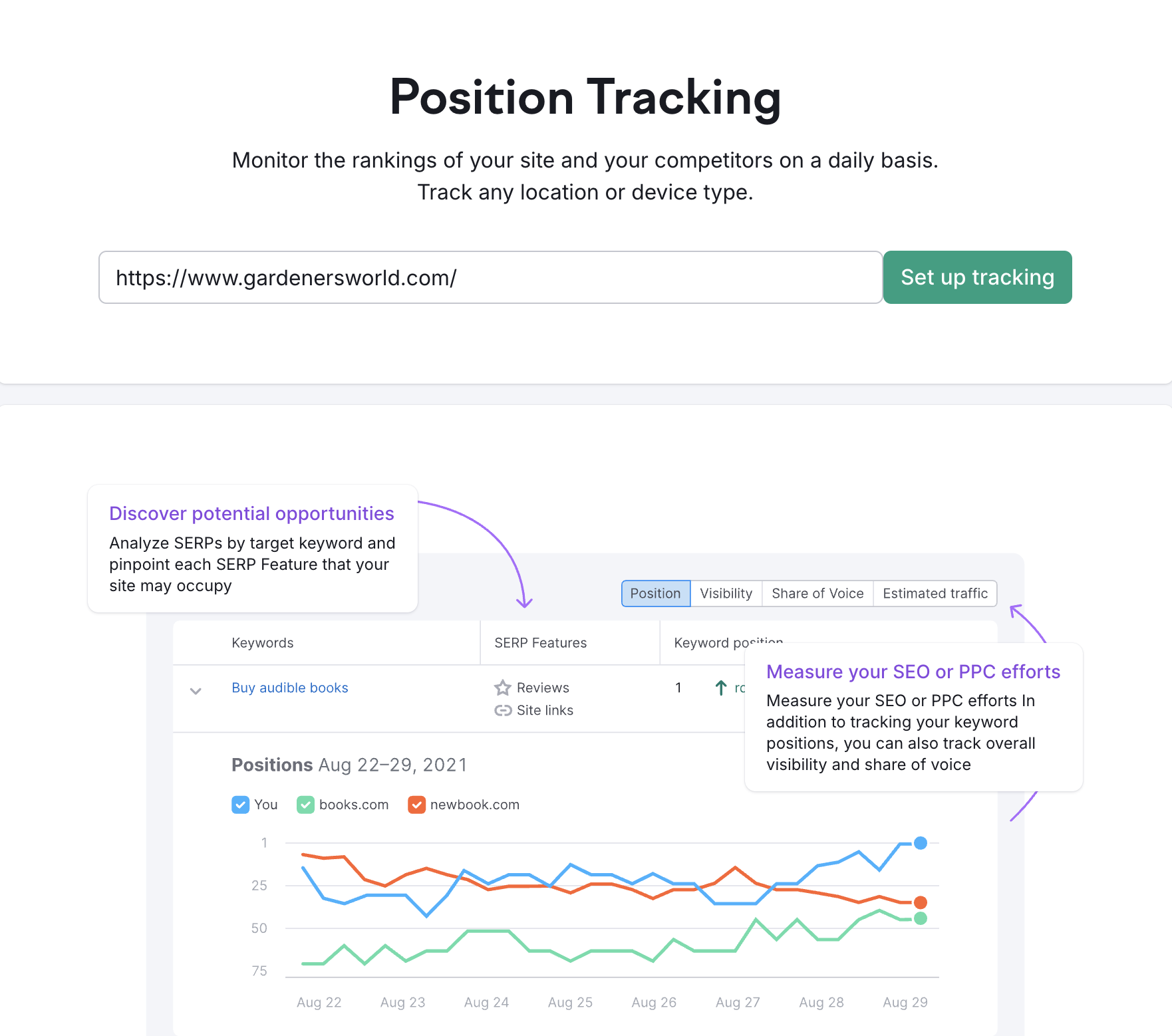Click the orange endpoint dot on the chart
Screen dimensions: 1172x1036
(921, 902)
